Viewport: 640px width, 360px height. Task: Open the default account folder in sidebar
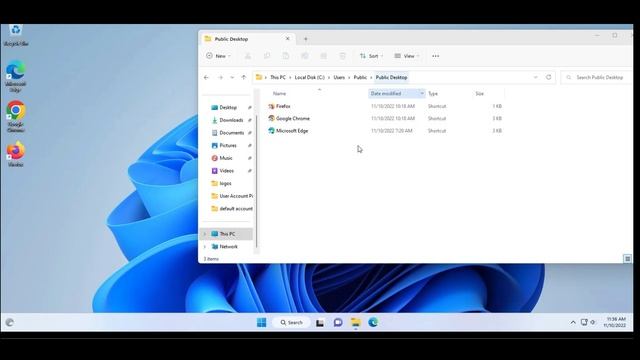pos(232,209)
